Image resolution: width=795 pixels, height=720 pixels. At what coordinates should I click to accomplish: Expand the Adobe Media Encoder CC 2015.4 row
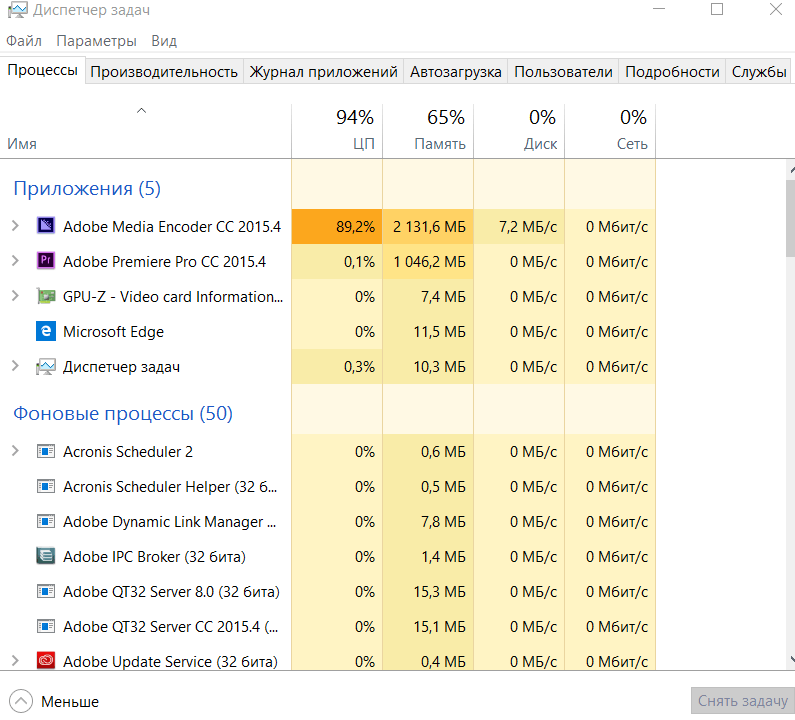[x=15, y=226]
